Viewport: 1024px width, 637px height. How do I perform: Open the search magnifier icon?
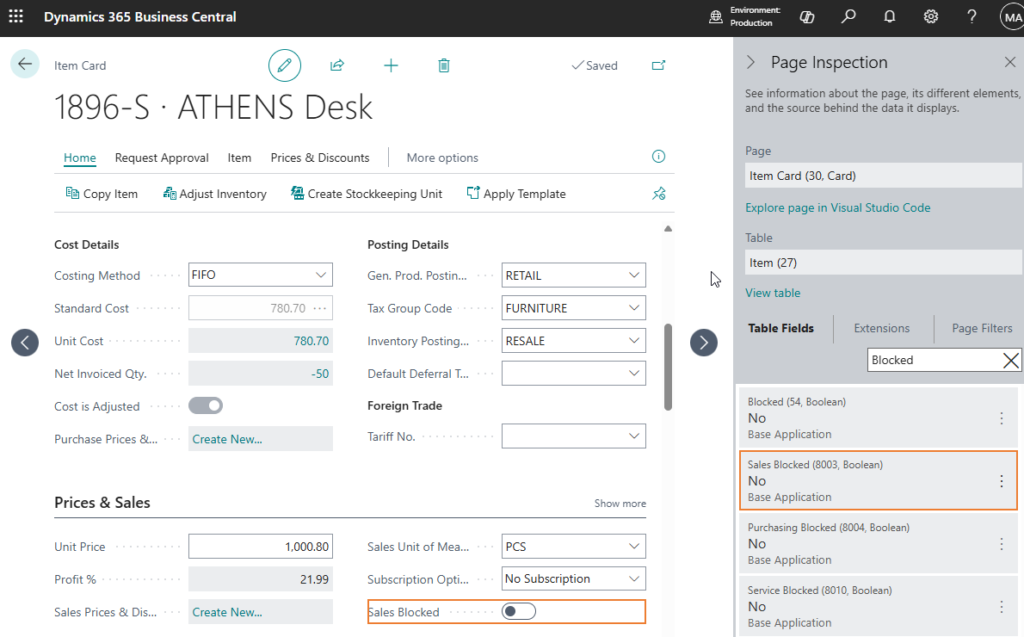tap(849, 17)
